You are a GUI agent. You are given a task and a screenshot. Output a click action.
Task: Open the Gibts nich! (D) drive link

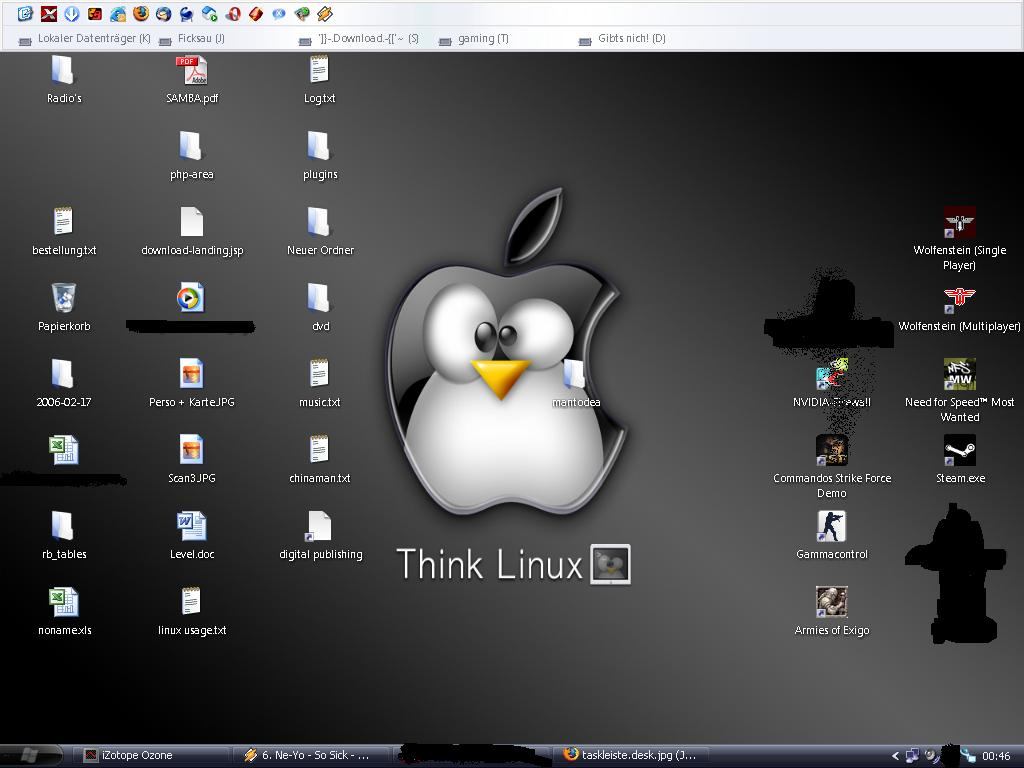tap(622, 39)
